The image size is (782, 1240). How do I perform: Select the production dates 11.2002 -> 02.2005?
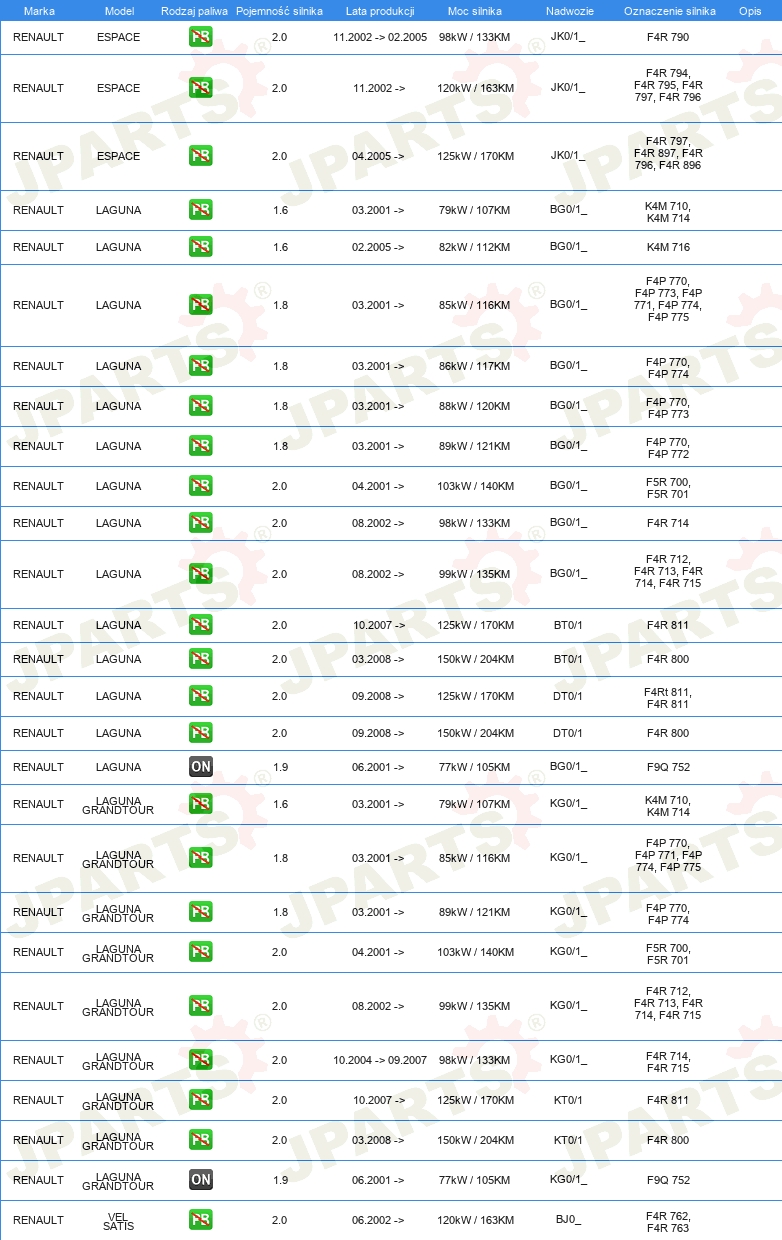pos(380,37)
